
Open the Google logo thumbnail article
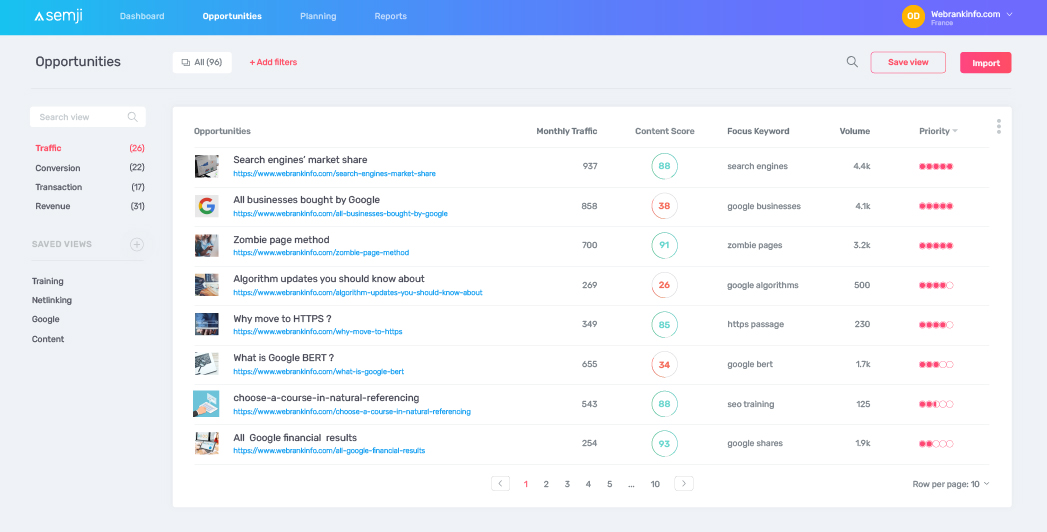[x=206, y=206]
